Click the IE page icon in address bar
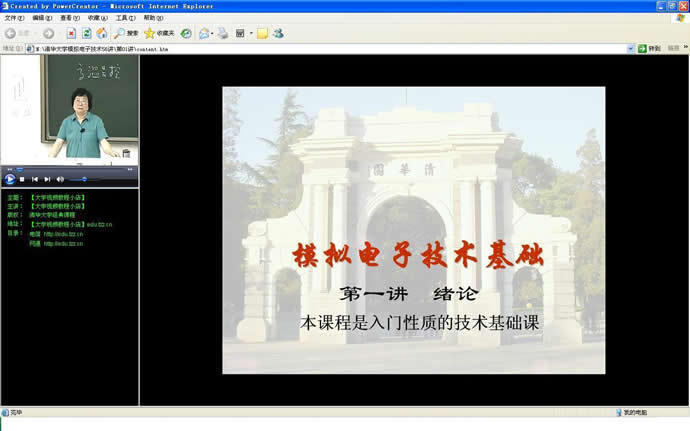This screenshot has width=690, height=431. point(30,49)
